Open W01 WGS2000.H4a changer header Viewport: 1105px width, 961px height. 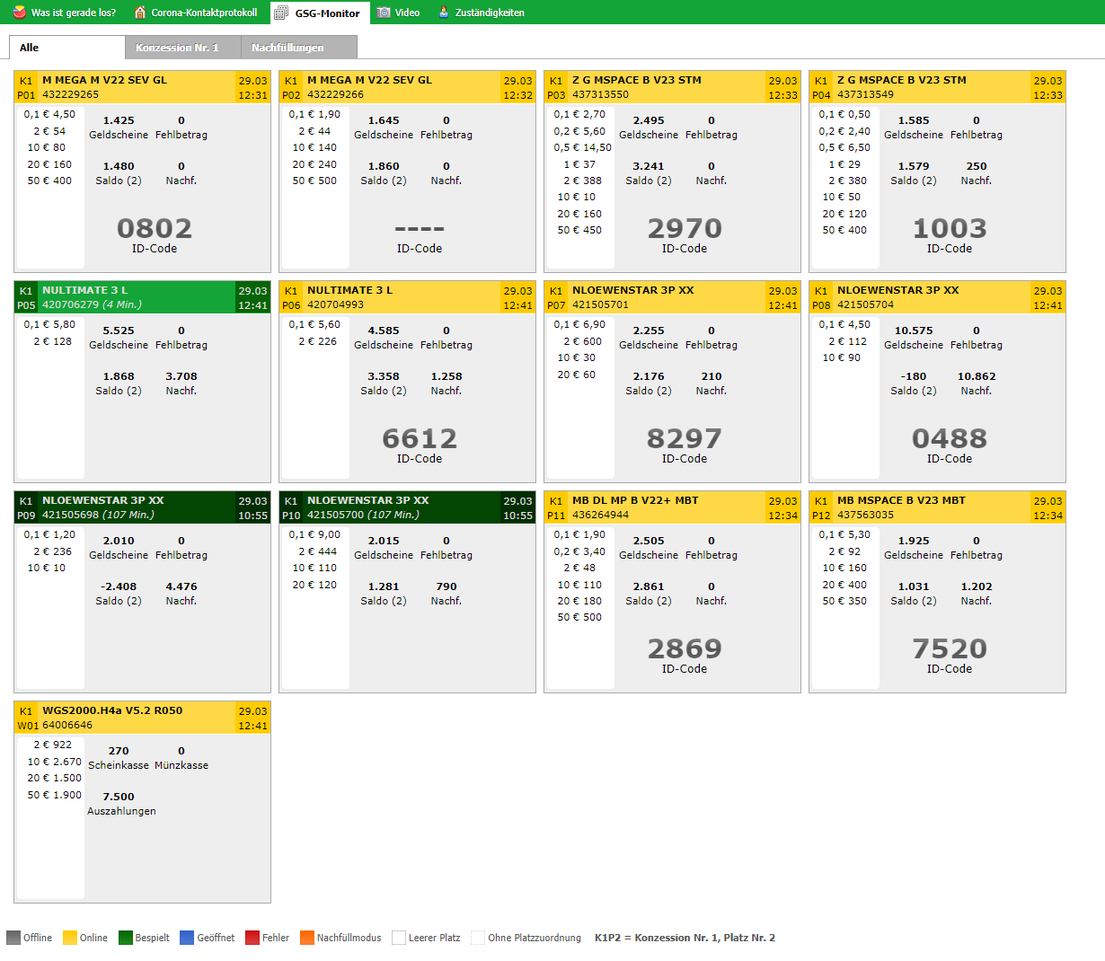point(142,717)
